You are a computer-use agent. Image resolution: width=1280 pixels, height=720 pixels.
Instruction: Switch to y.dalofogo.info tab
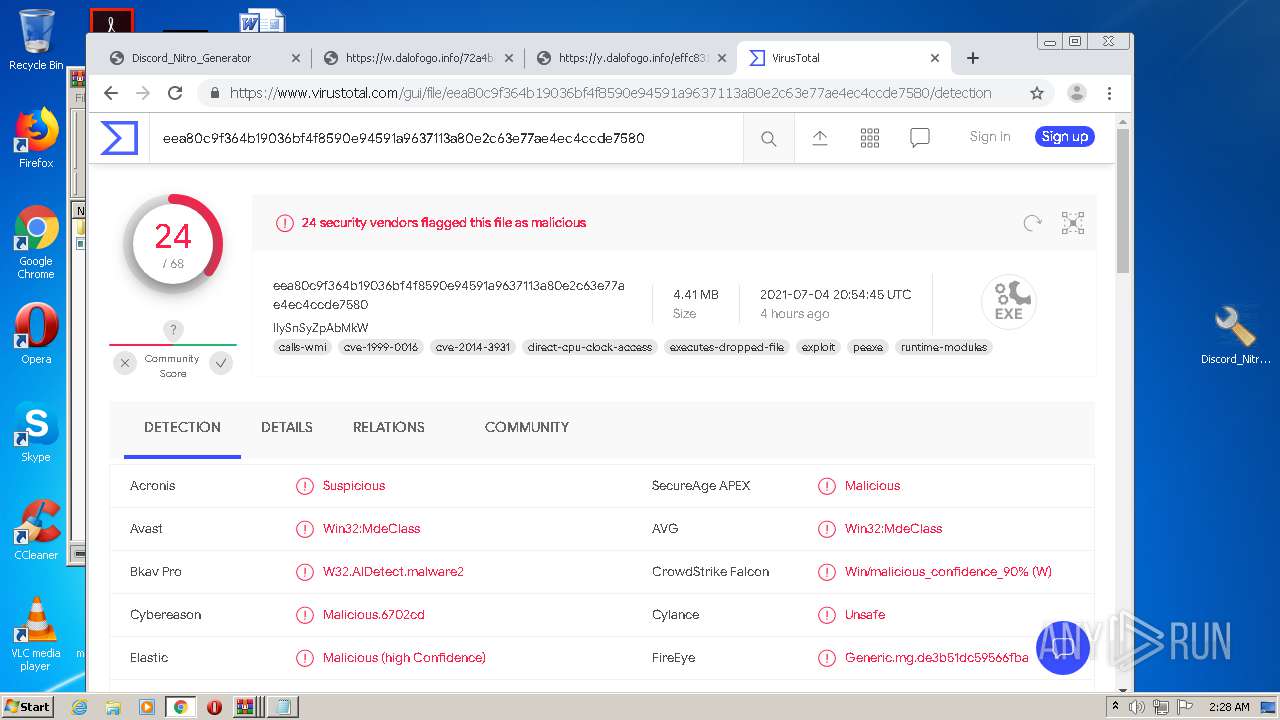[633, 58]
